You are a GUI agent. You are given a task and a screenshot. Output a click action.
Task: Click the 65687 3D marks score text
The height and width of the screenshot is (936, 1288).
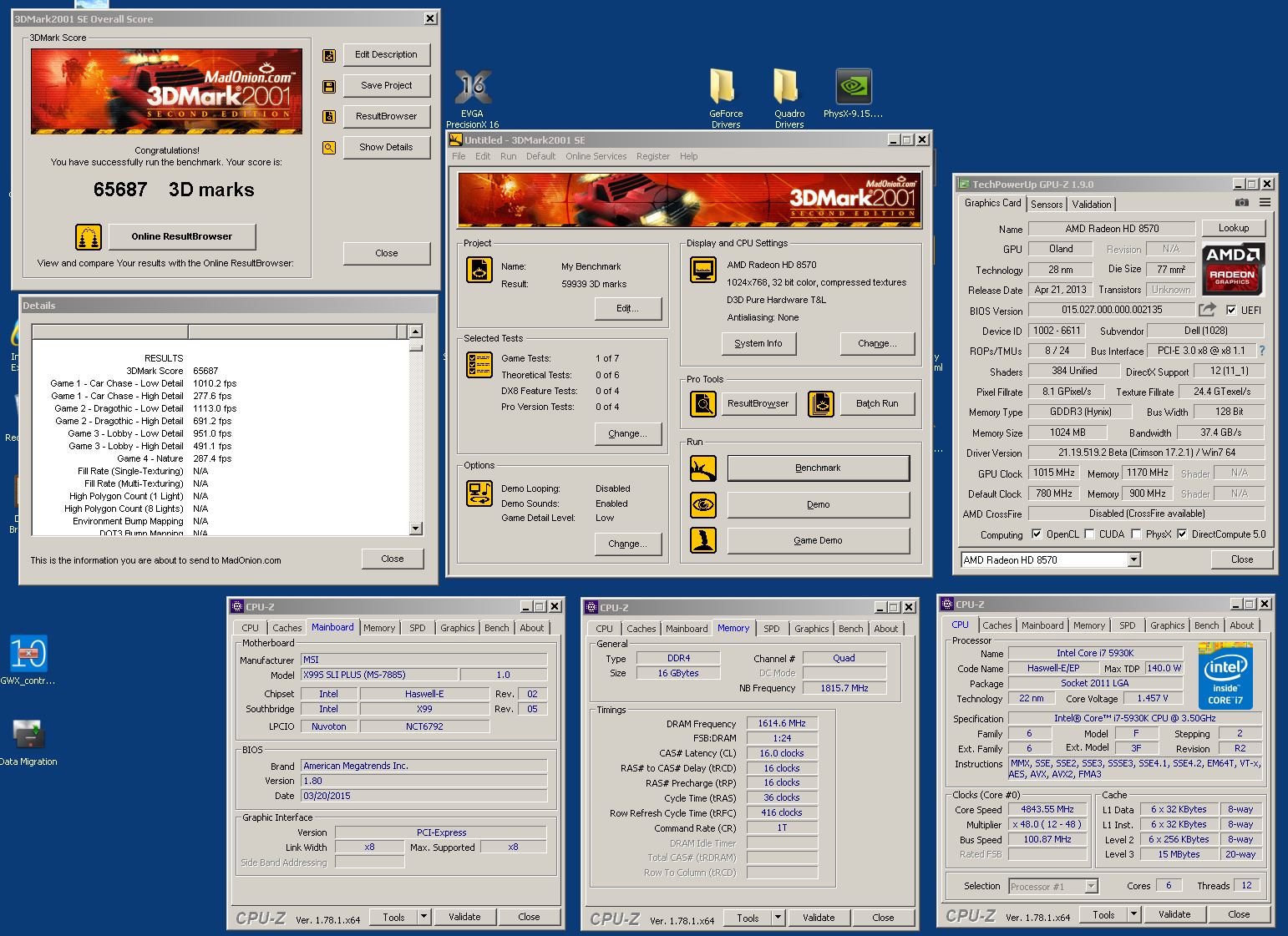[174, 190]
